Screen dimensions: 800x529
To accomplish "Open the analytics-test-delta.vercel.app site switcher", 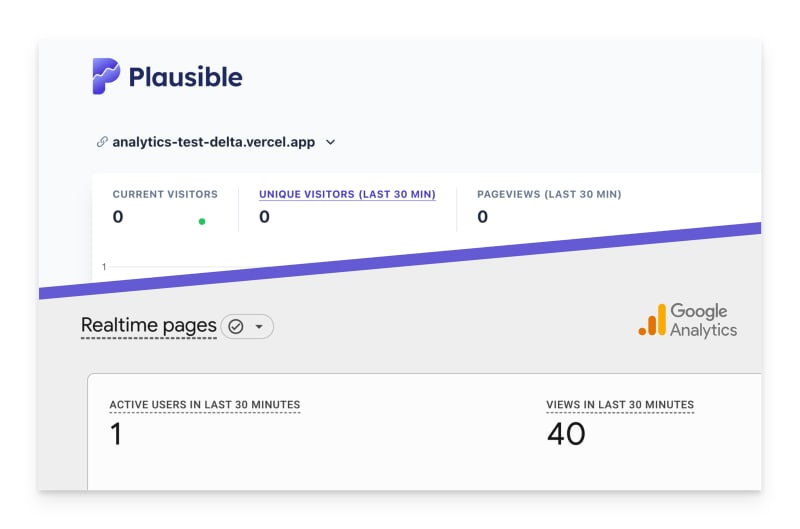I will [213, 142].
